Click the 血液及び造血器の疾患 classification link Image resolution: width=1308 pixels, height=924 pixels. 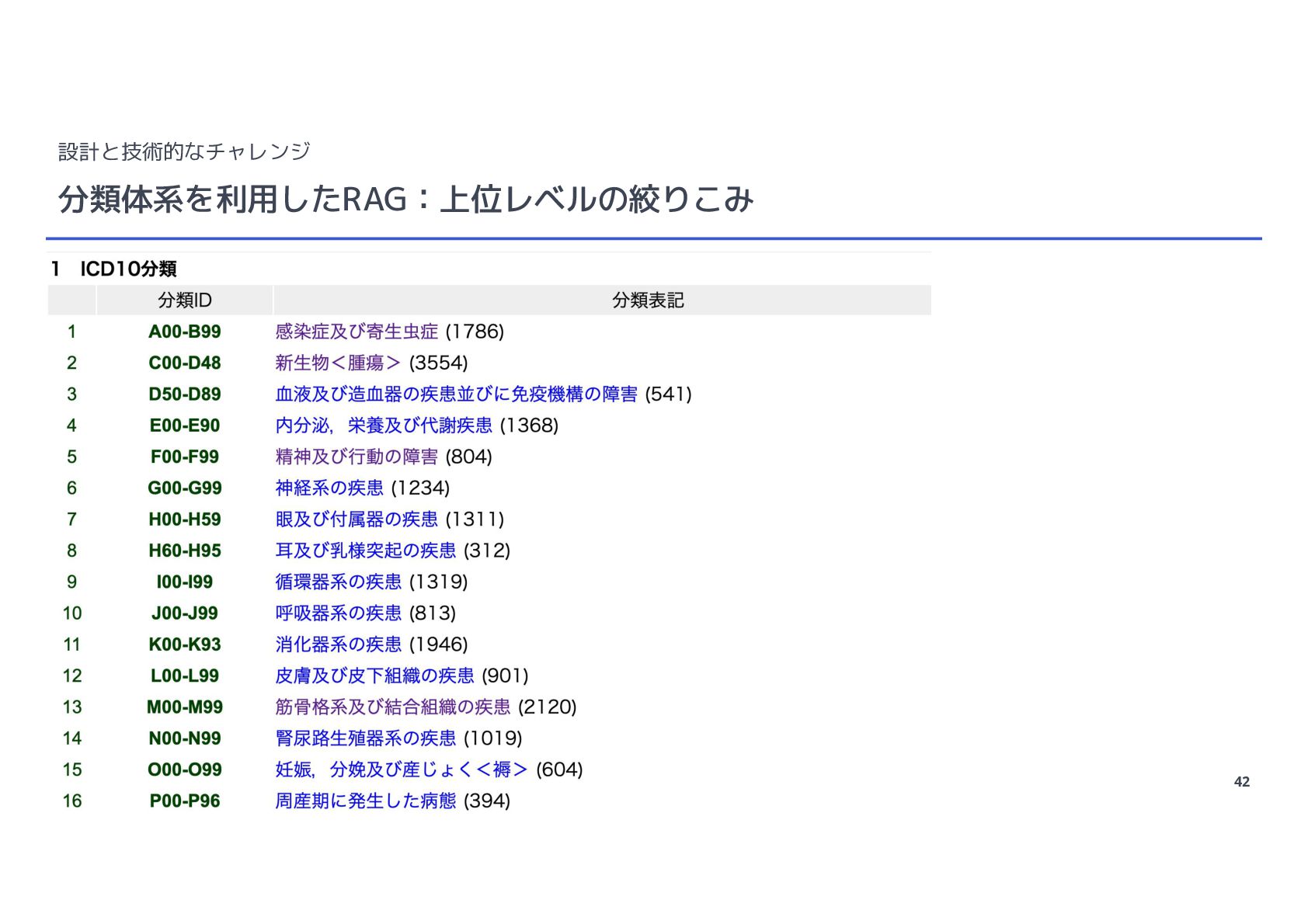coord(456,394)
